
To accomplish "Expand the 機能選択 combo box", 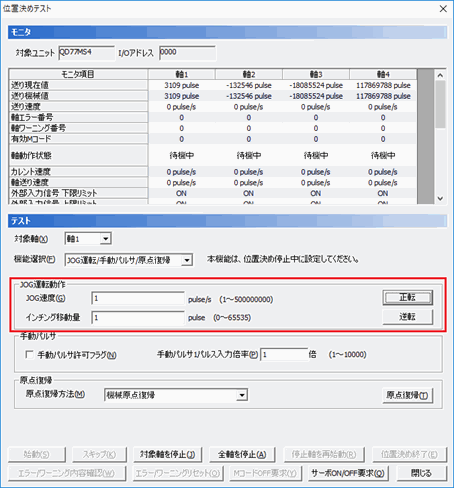I will 187,260.
